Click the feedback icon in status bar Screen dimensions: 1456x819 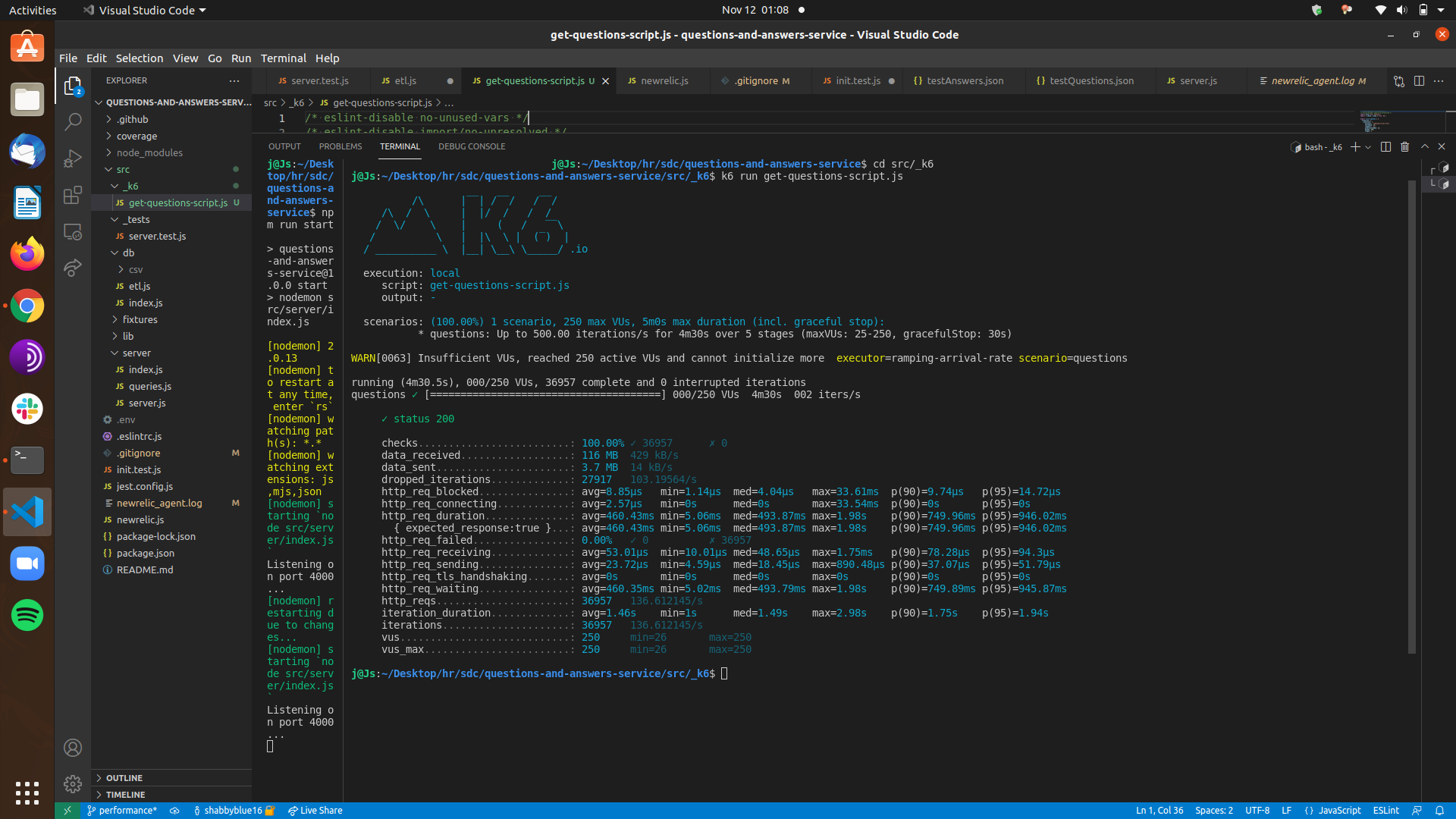tap(1417, 811)
